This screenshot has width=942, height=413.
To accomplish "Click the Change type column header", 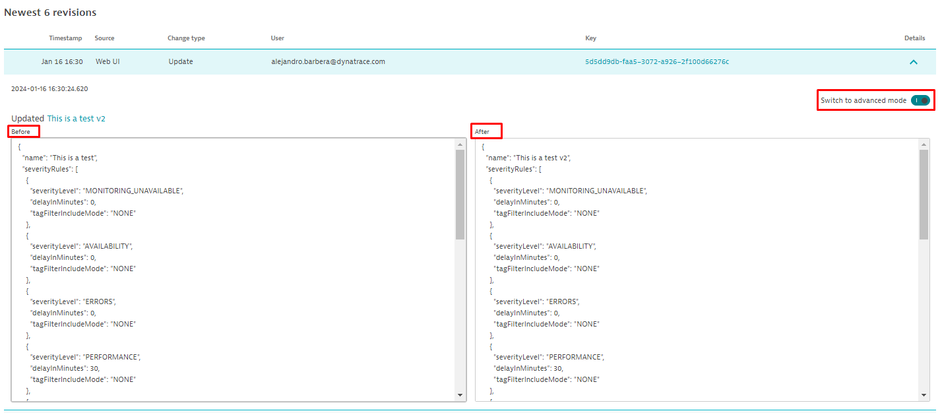I will tap(186, 38).
